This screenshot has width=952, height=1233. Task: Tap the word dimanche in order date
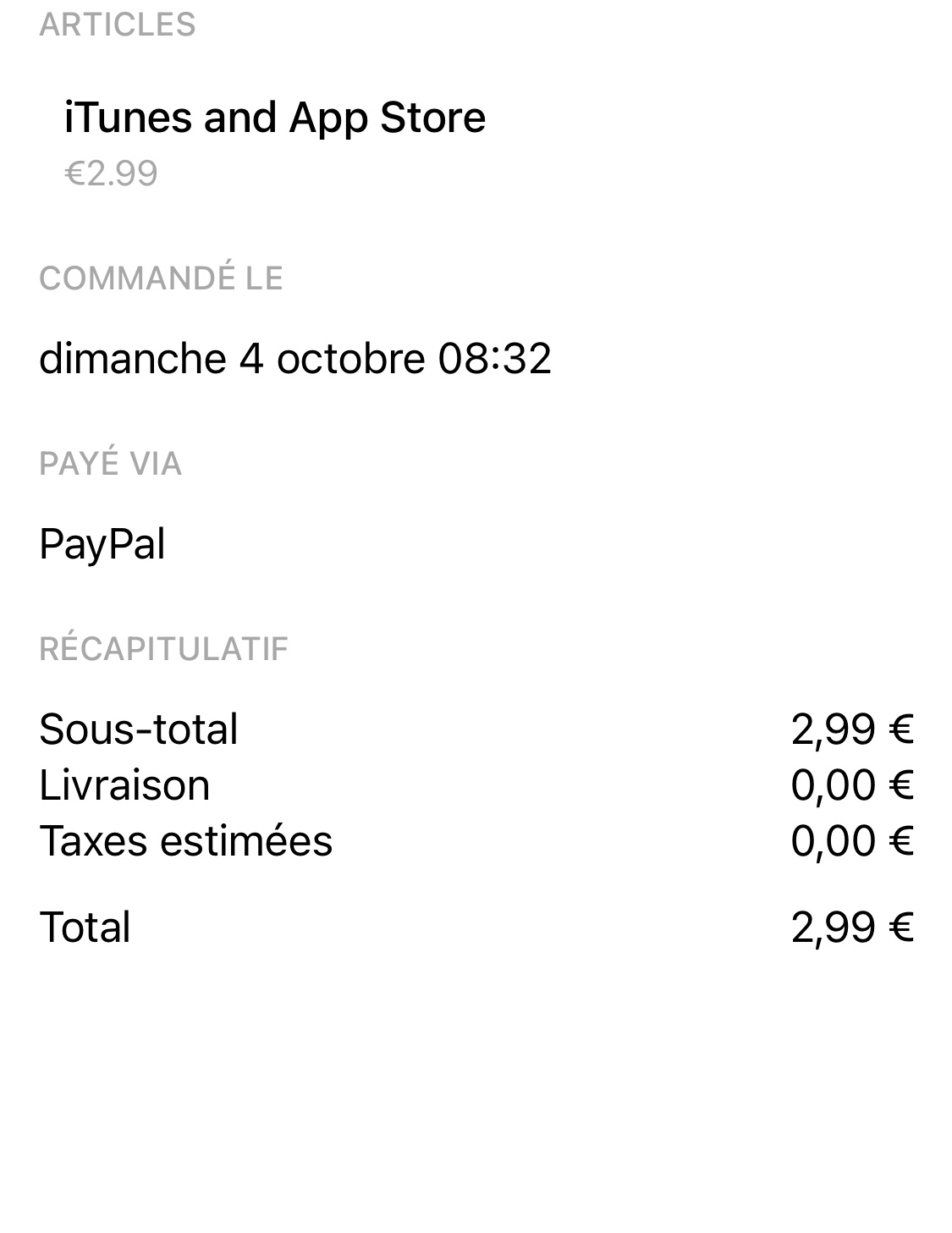pyautogui.click(x=132, y=358)
